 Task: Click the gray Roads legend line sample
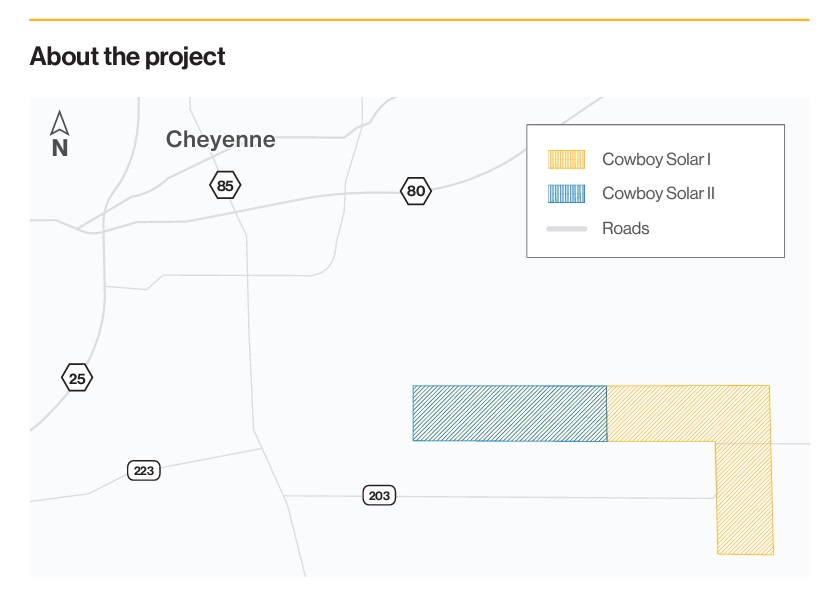(567, 229)
